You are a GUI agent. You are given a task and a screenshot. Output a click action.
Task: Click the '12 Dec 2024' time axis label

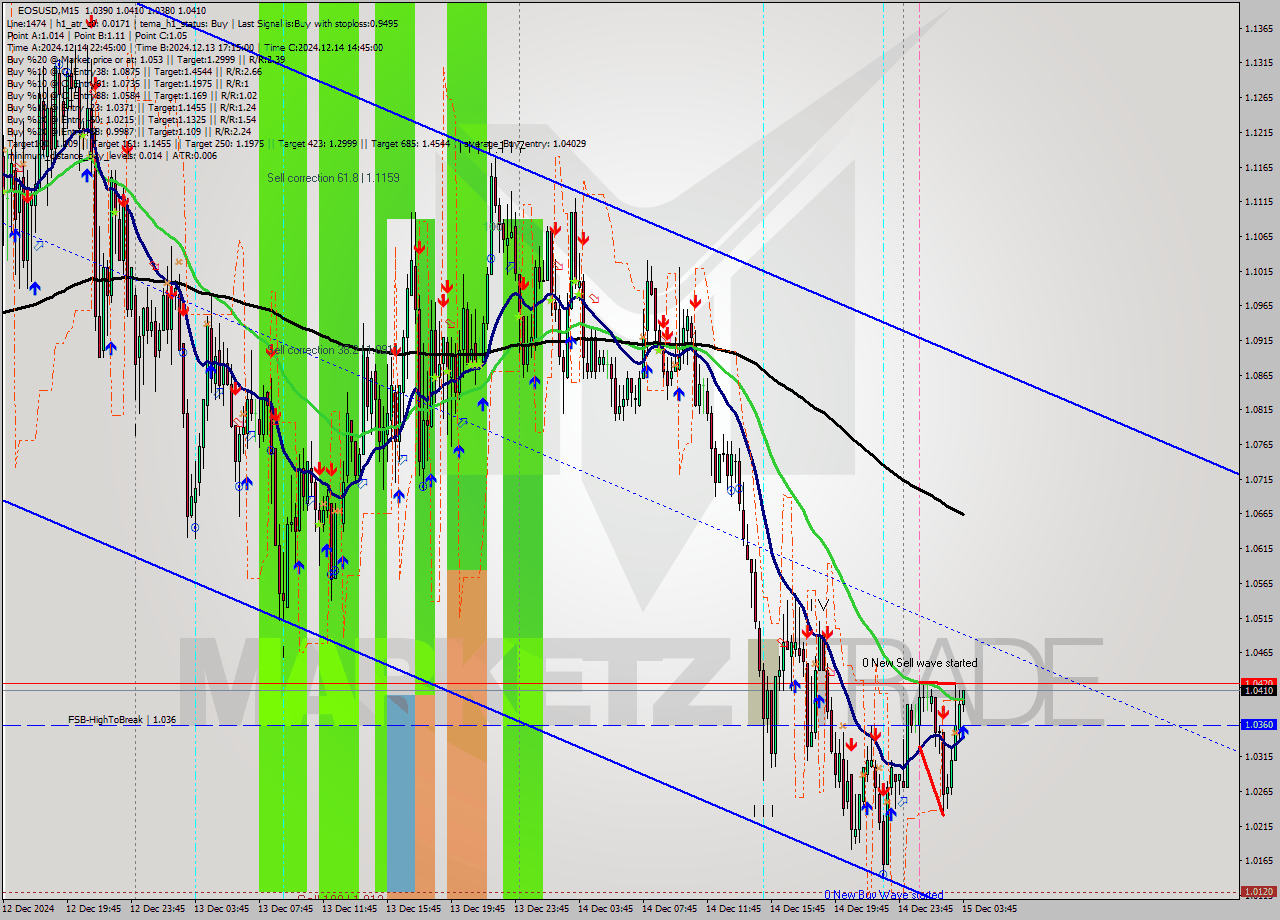tap(30, 909)
